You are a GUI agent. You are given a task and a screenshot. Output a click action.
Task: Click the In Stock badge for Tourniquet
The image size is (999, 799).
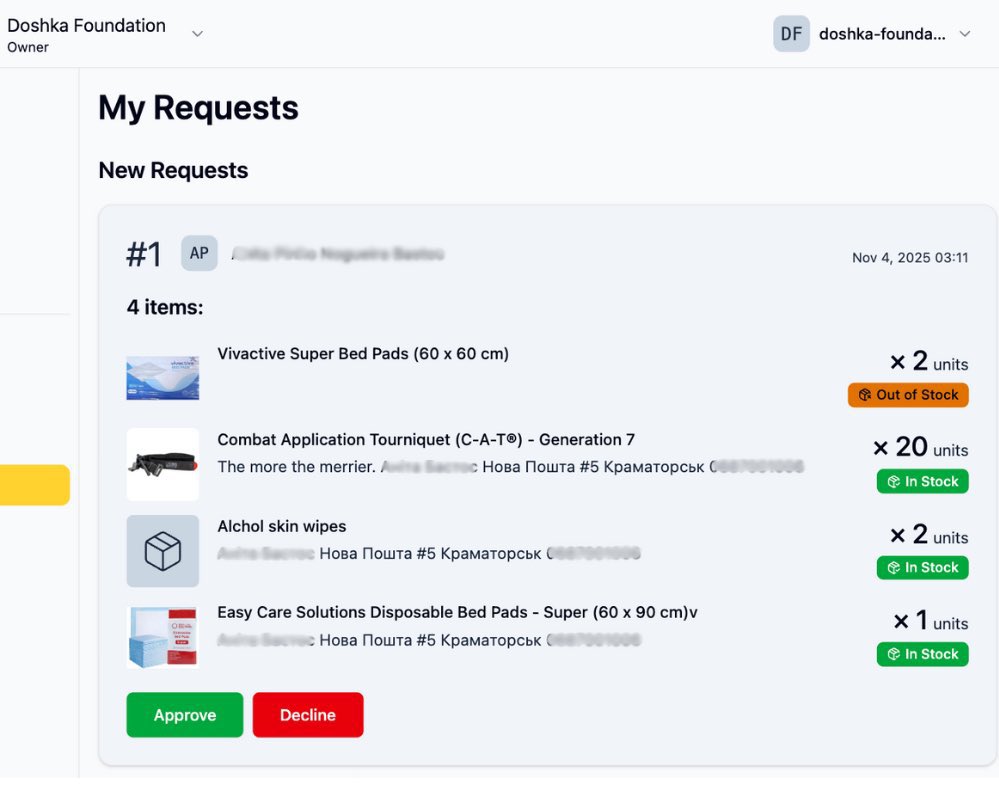pyautogui.click(x=923, y=481)
